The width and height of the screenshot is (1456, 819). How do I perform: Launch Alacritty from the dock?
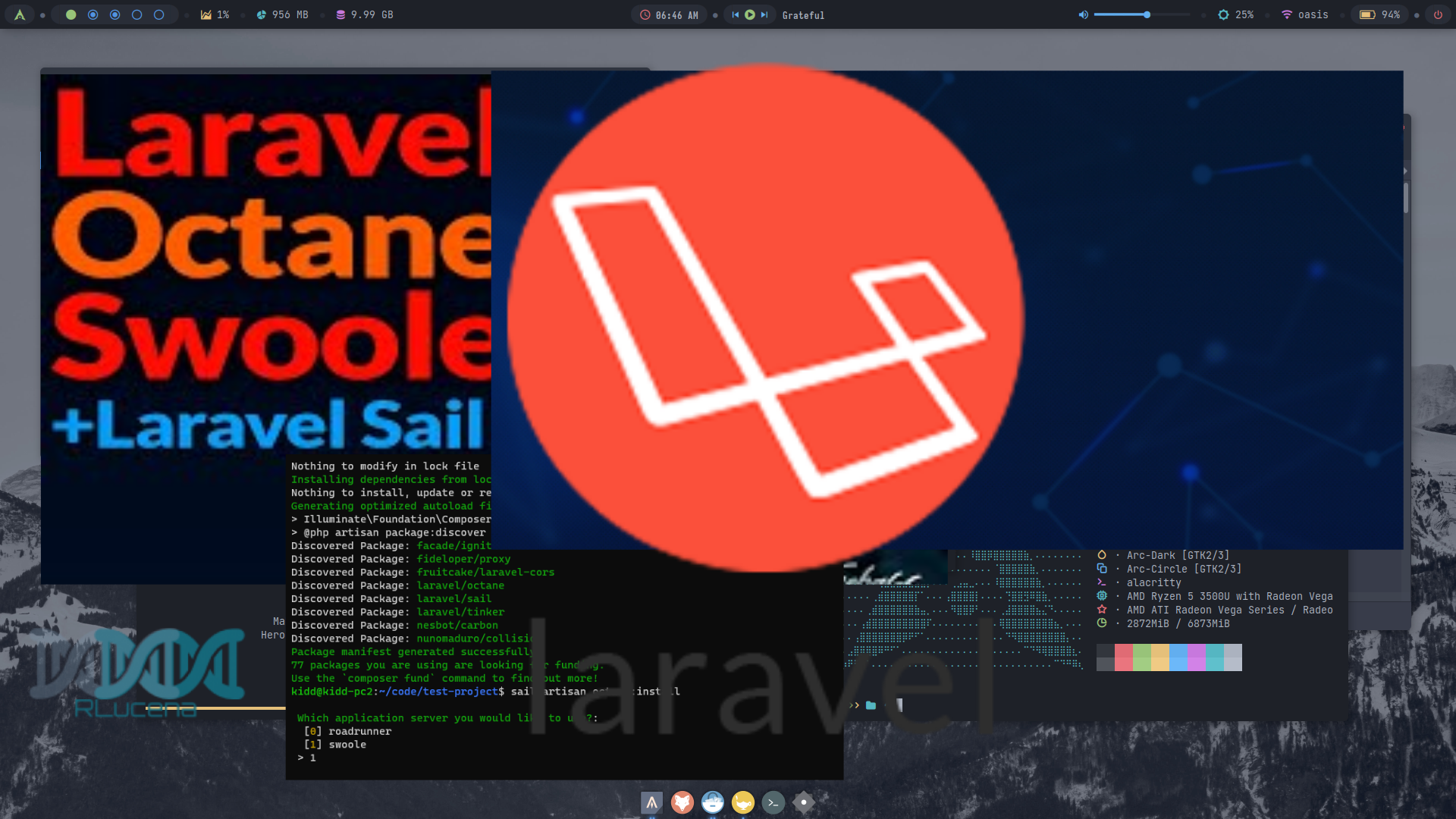pos(651,802)
